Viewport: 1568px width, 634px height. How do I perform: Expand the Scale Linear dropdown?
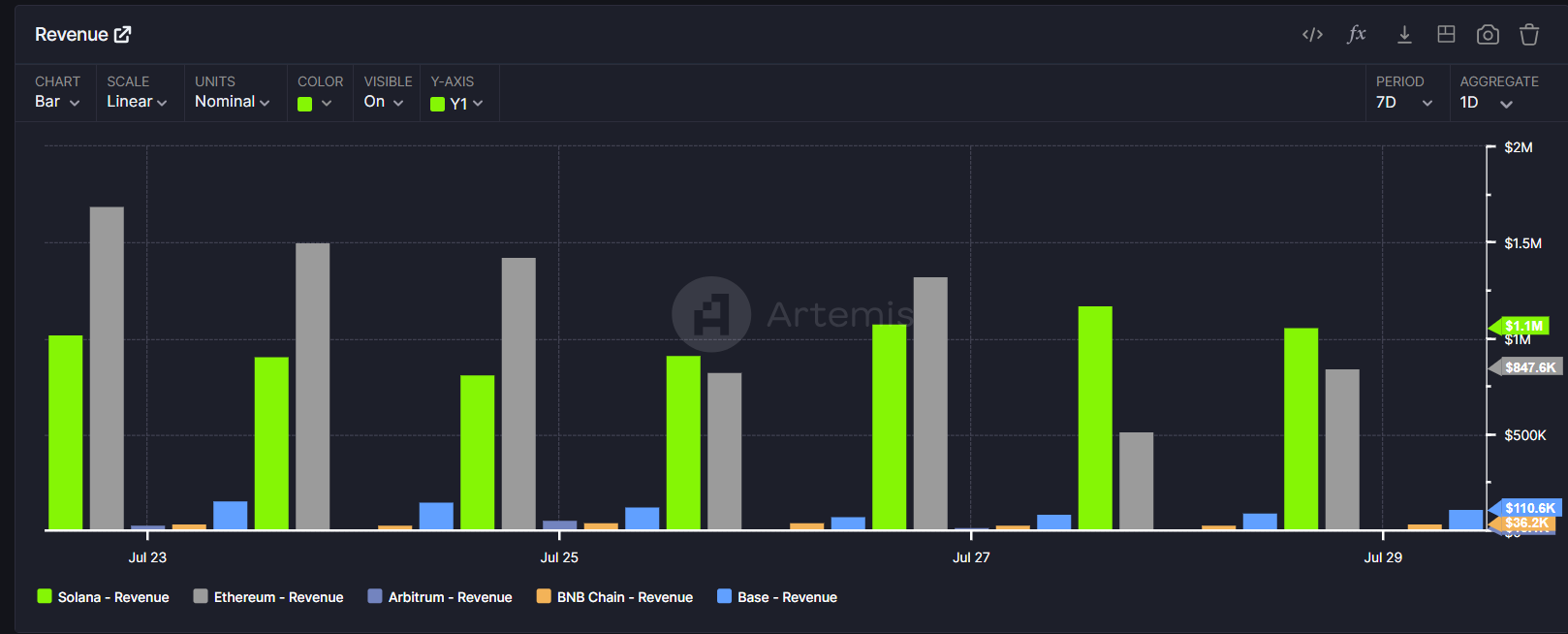pos(137,102)
